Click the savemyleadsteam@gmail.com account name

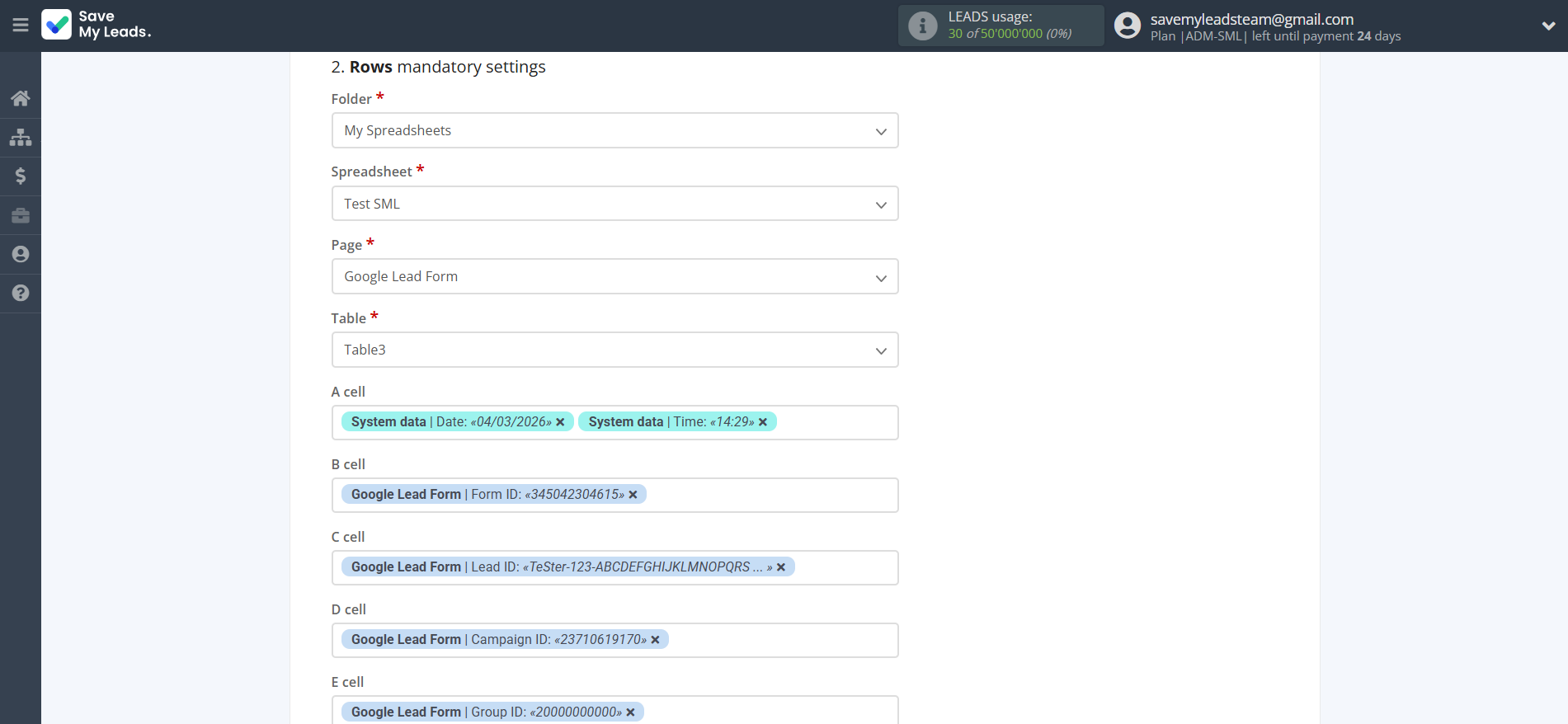1251,19
